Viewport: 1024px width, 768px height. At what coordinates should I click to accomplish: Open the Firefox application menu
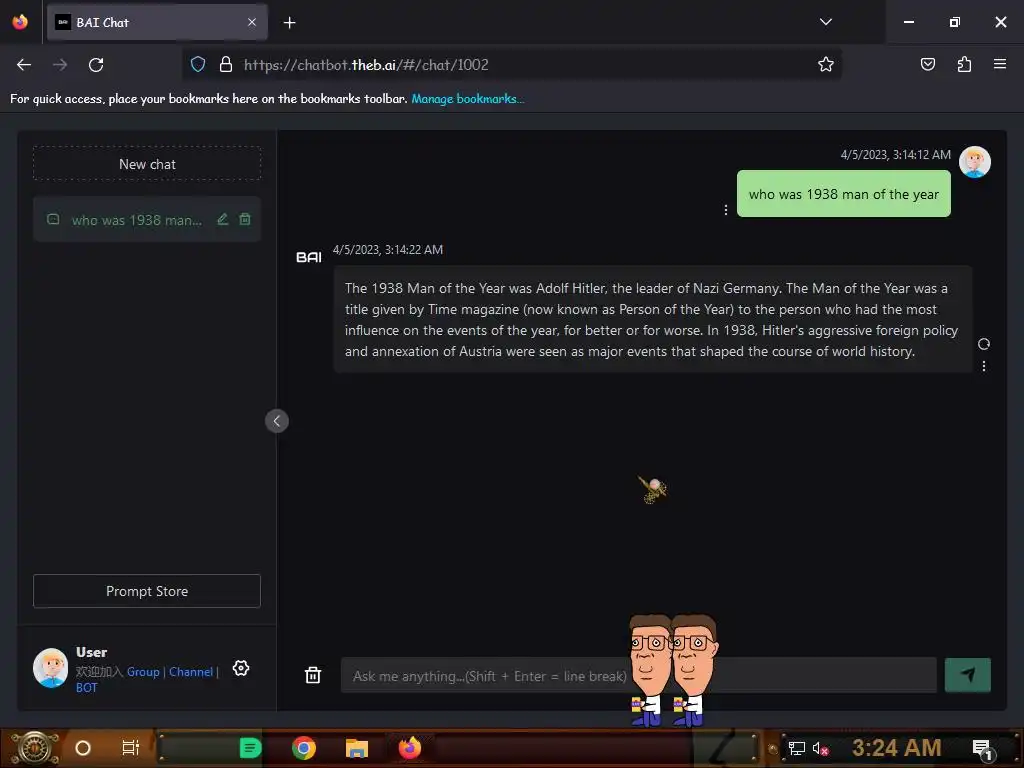(x=1000, y=64)
